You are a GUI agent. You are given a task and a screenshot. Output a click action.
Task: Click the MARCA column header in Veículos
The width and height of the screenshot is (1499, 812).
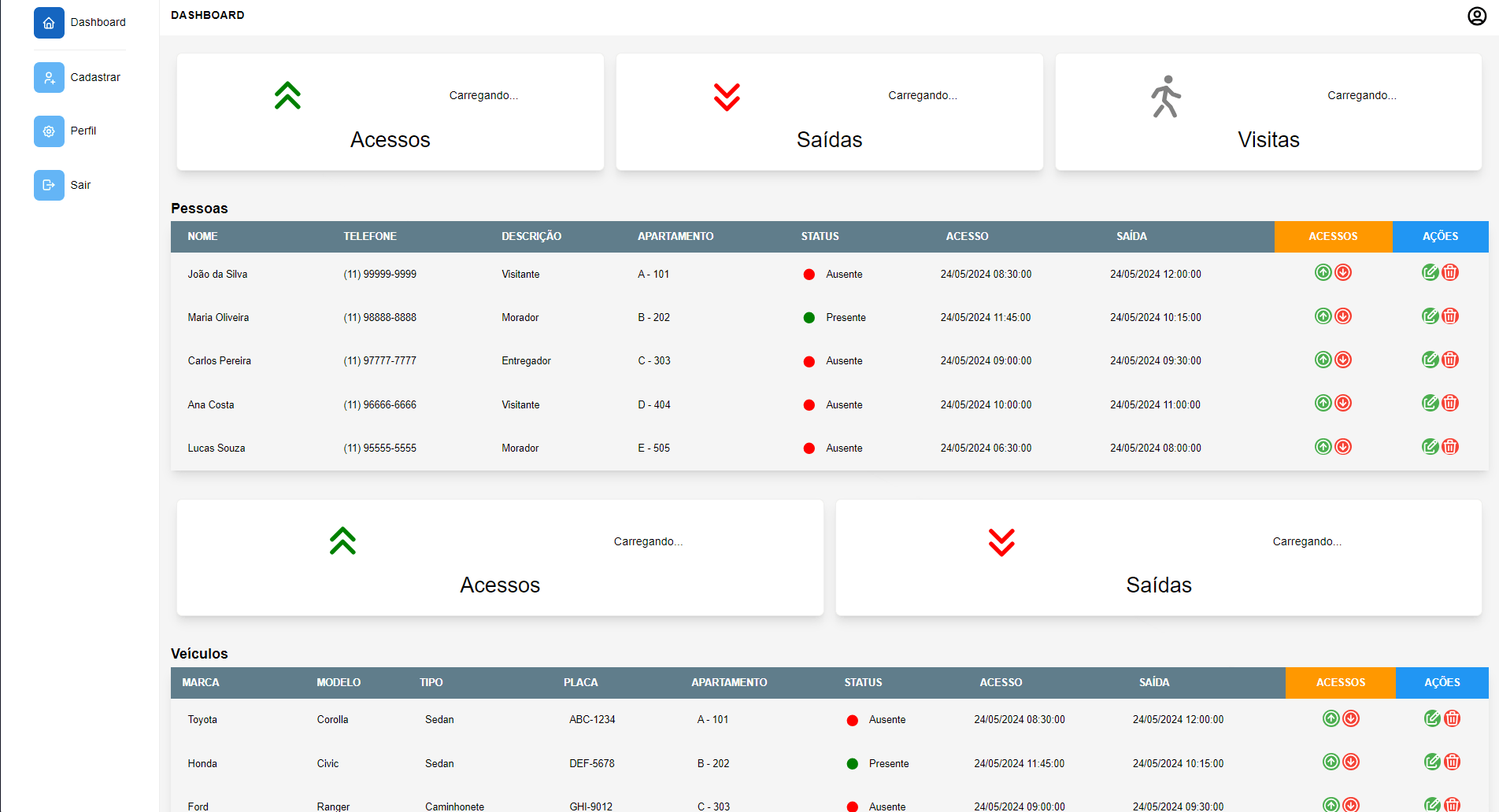pos(201,683)
